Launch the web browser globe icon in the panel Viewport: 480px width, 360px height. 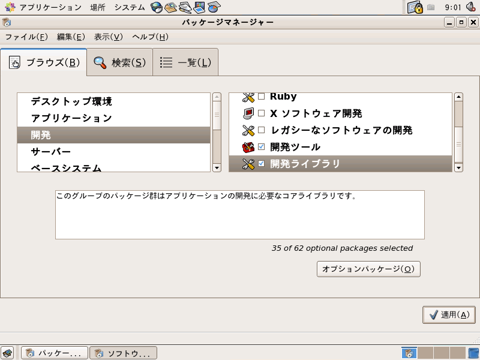[x=156, y=7]
